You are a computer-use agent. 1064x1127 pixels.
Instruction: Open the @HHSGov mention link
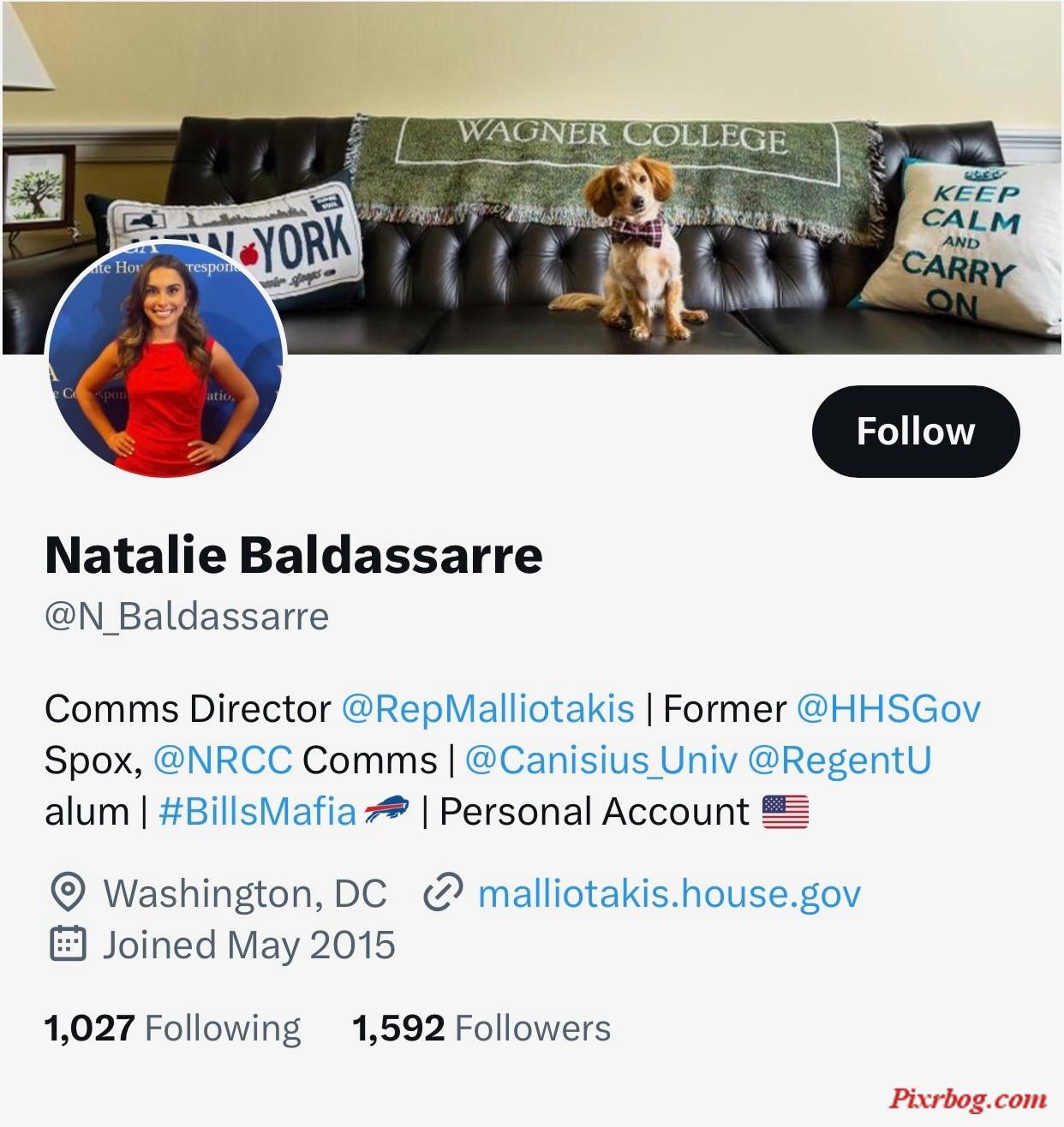click(888, 709)
